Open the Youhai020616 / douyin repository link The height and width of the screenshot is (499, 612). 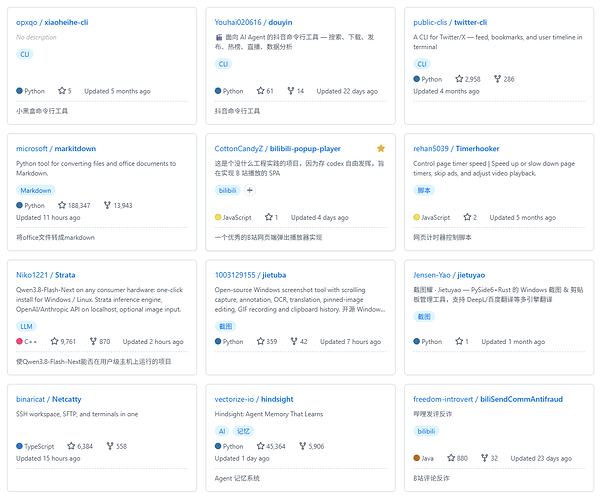click(x=253, y=22)
